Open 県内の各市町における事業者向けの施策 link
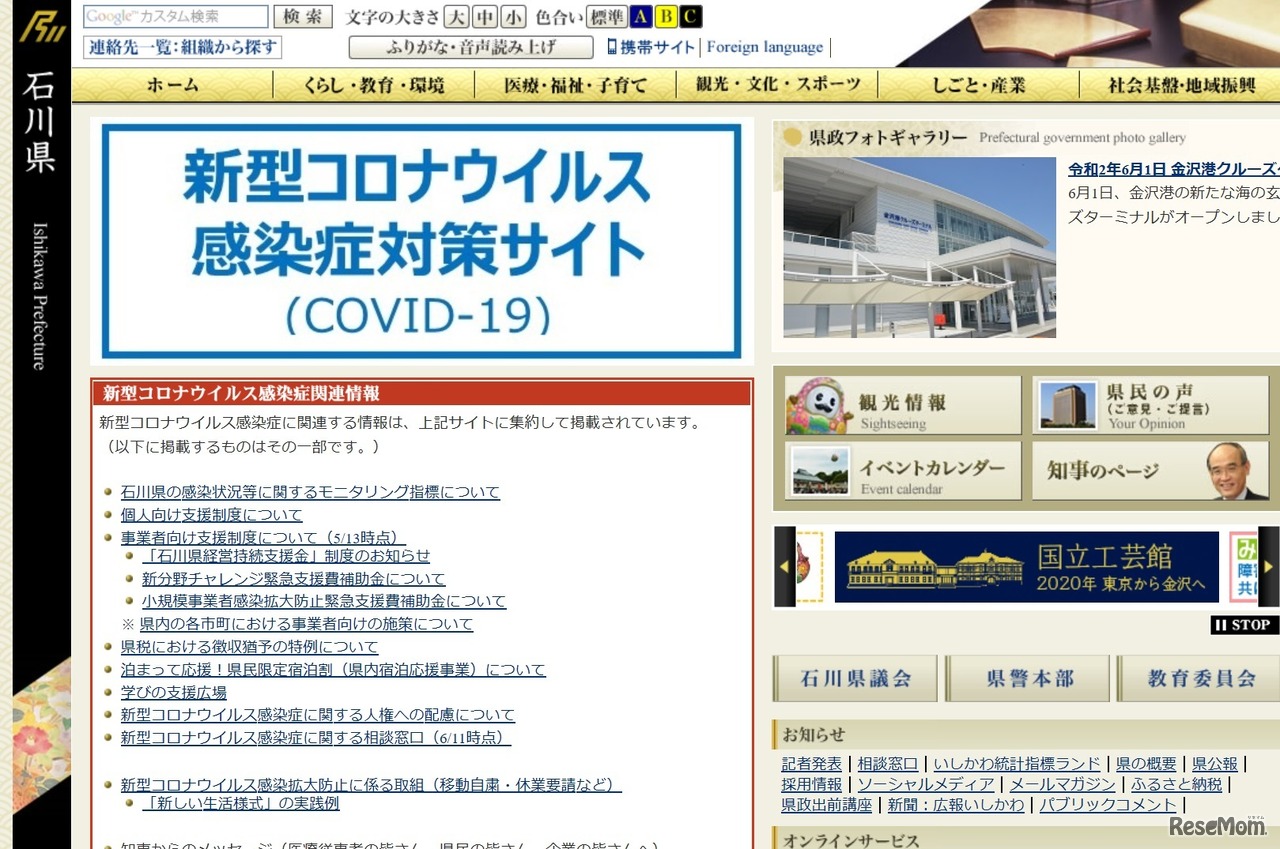Image resolution: width=1280 pixels, height=849 pixels. (306, 624)
